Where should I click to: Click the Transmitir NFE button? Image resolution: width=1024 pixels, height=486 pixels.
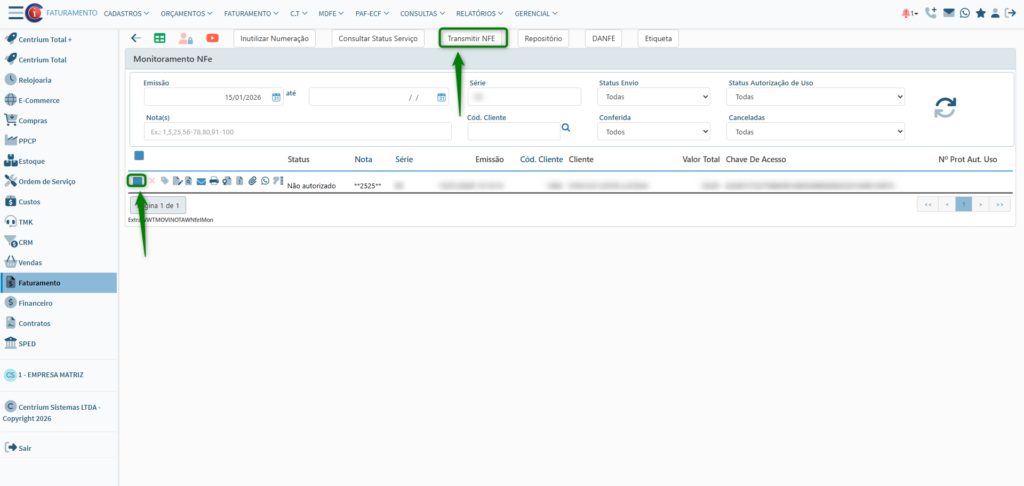tap(472, 38)
